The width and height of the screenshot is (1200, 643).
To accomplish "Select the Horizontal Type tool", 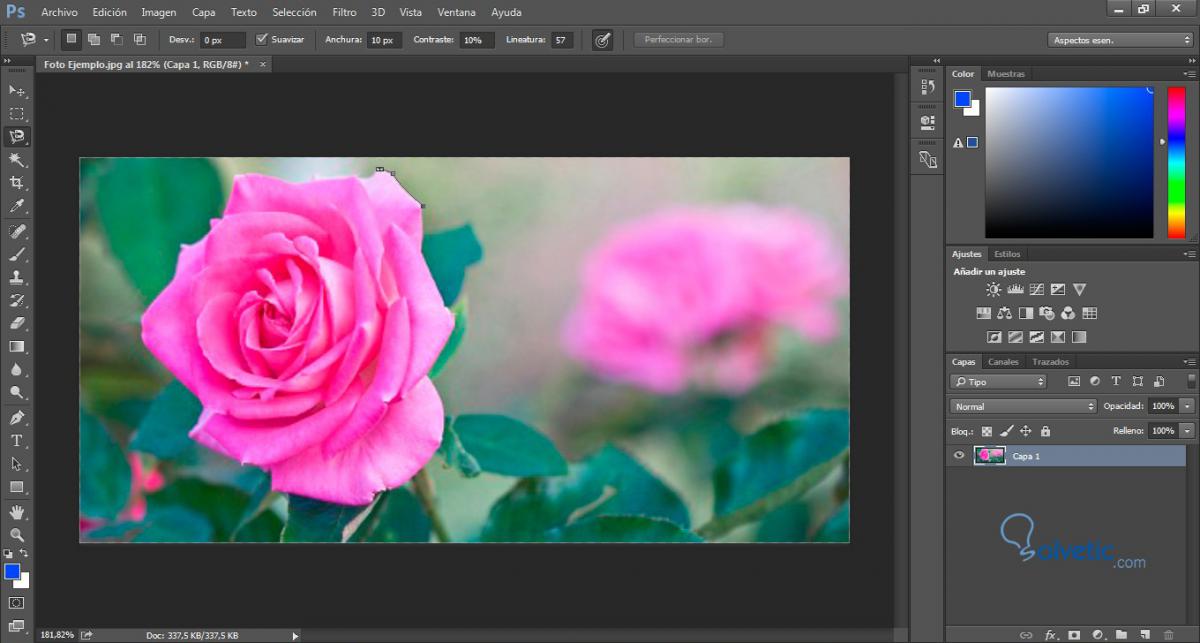I will point(17,441).
